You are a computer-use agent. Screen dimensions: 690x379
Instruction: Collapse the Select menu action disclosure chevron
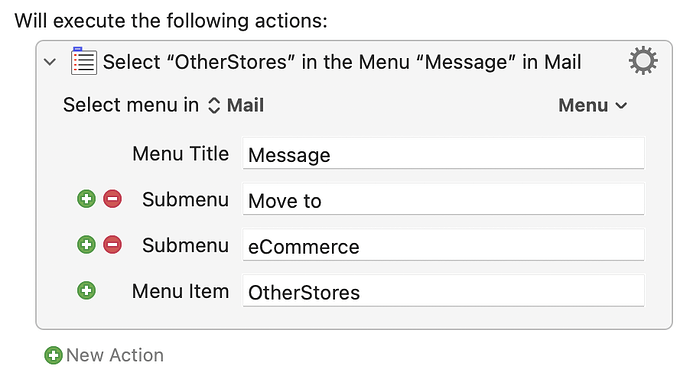(x=50, y=62)
